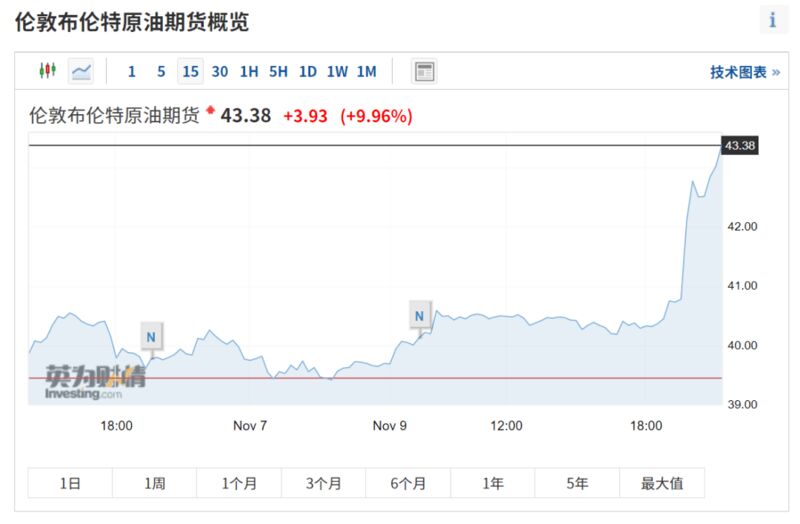The height and width of the screenshot is (524, 800).
Task: Switch to the 1M interval
Action: tap(366, 71)
